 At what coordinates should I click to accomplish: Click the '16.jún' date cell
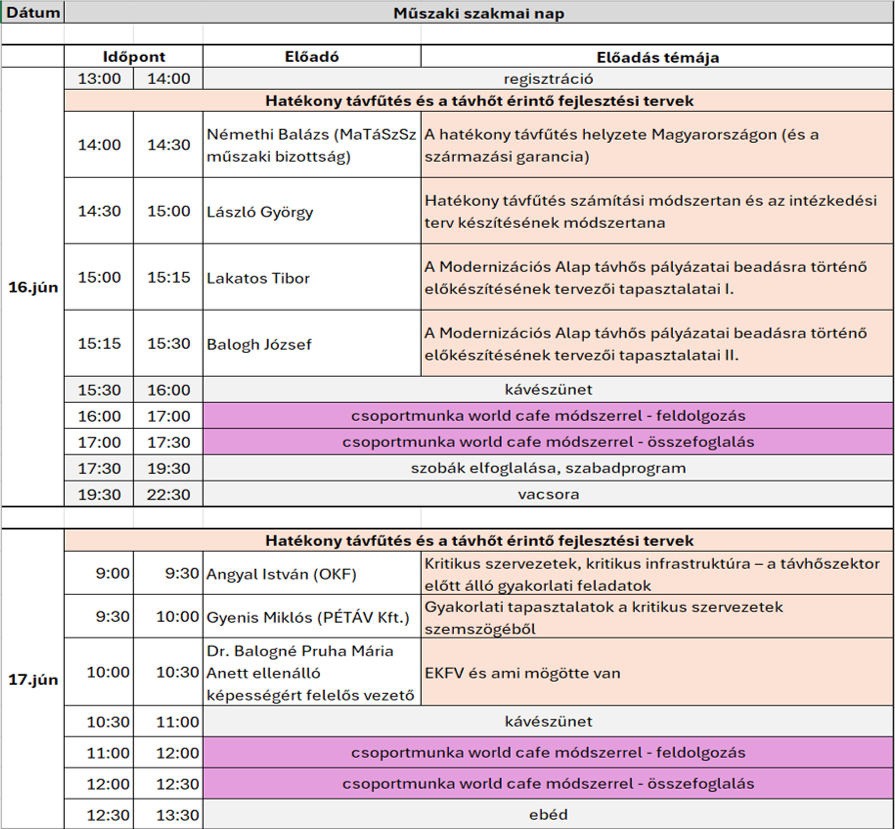(x=33, y=287)
